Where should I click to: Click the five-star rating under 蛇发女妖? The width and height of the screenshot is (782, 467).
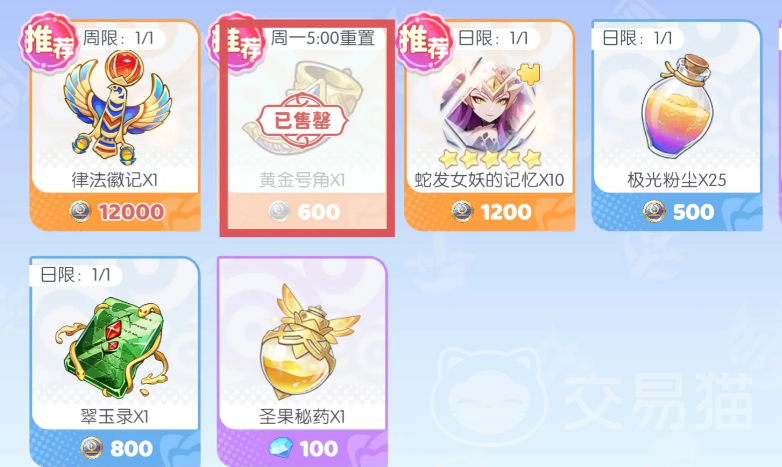(x=490, y=159)
